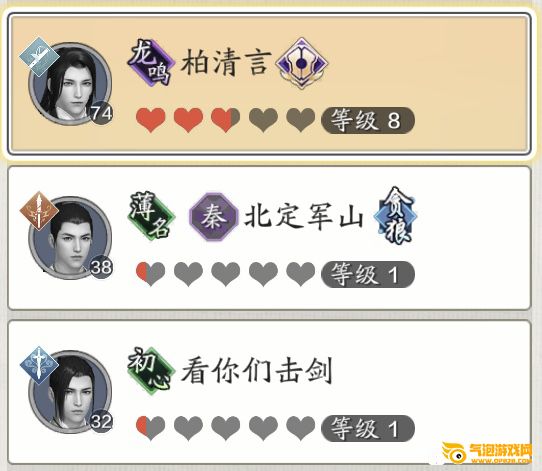This screenshot has width=542, height=471.
Task: Click the half-filled third heart for 柏清言
Action: pos(226,120)
